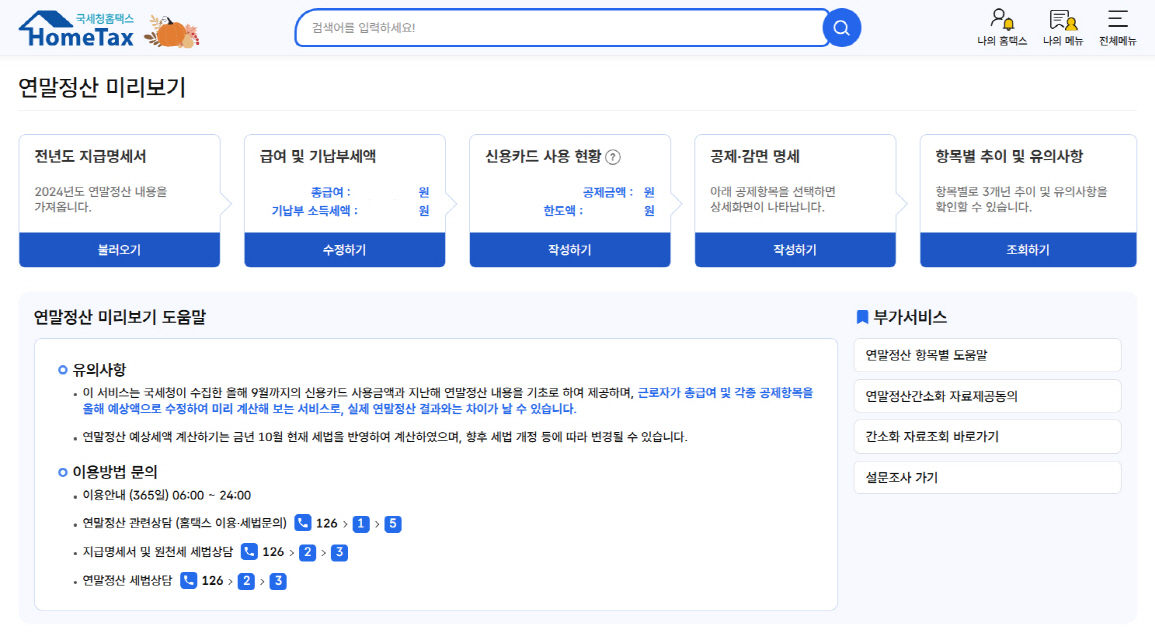Image resolution: width=1155 pixels, height=638 pixels.
Task: Click the 이용안내 (365일) 06:00 ~ 24:00 line
Action: [x=166, y=496]
